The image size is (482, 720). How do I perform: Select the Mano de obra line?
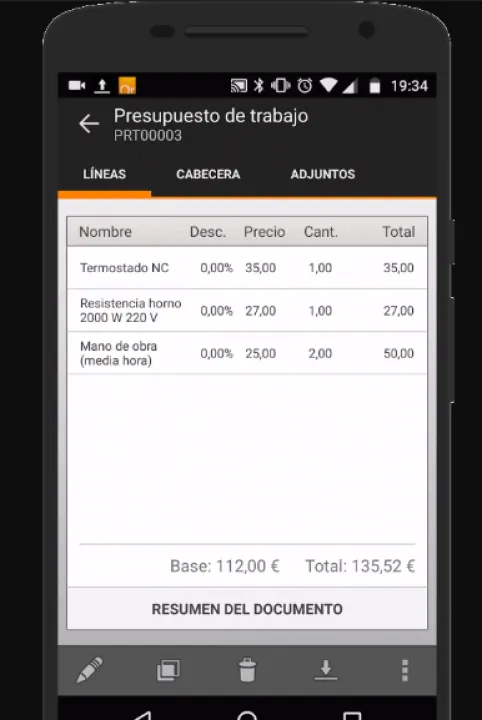tap(247, 353)
